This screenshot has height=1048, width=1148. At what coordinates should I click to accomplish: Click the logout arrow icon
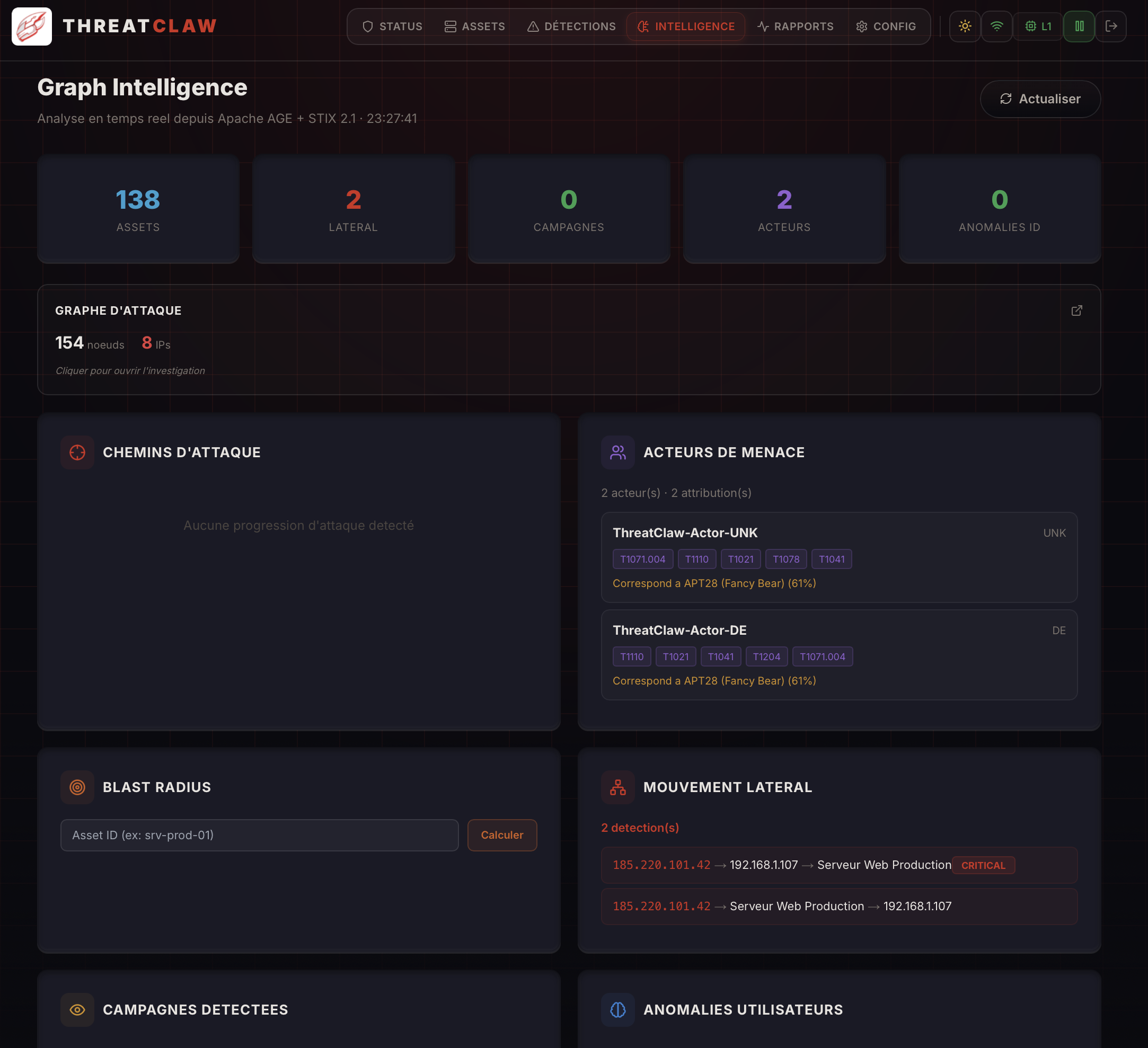point(1110,26)
